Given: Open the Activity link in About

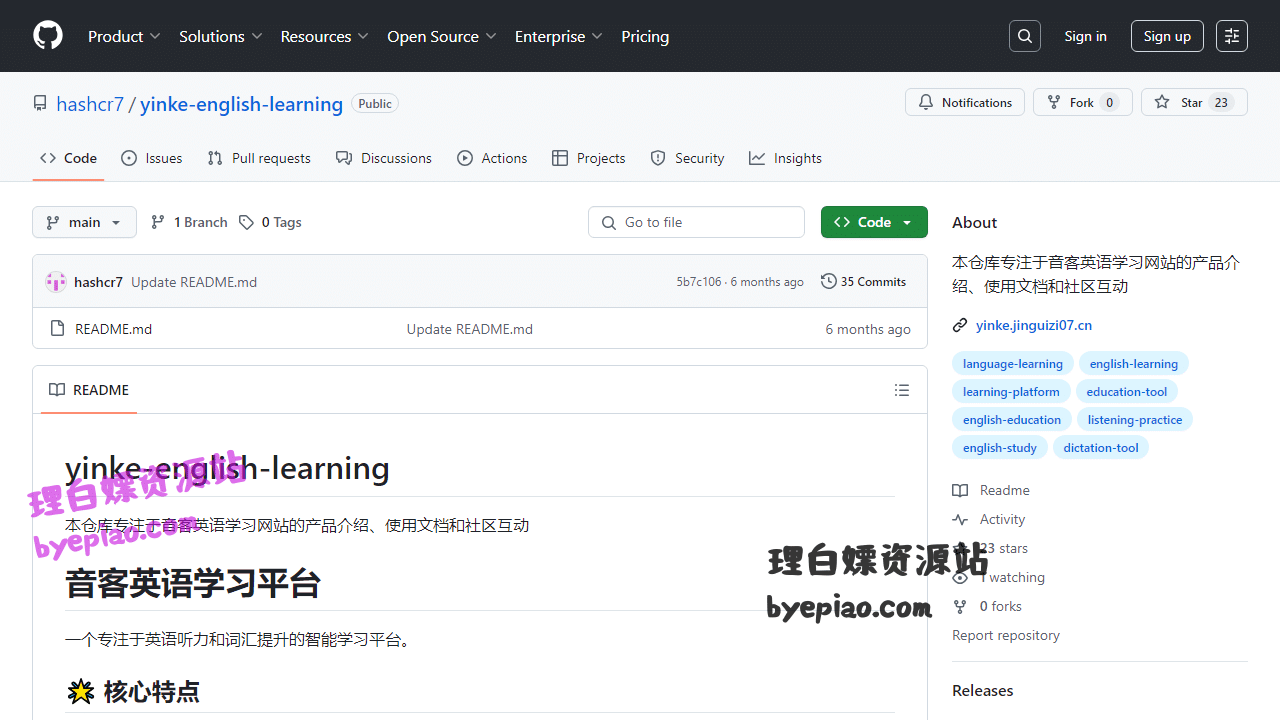Looking at the screenshot, I should point(989,519).
